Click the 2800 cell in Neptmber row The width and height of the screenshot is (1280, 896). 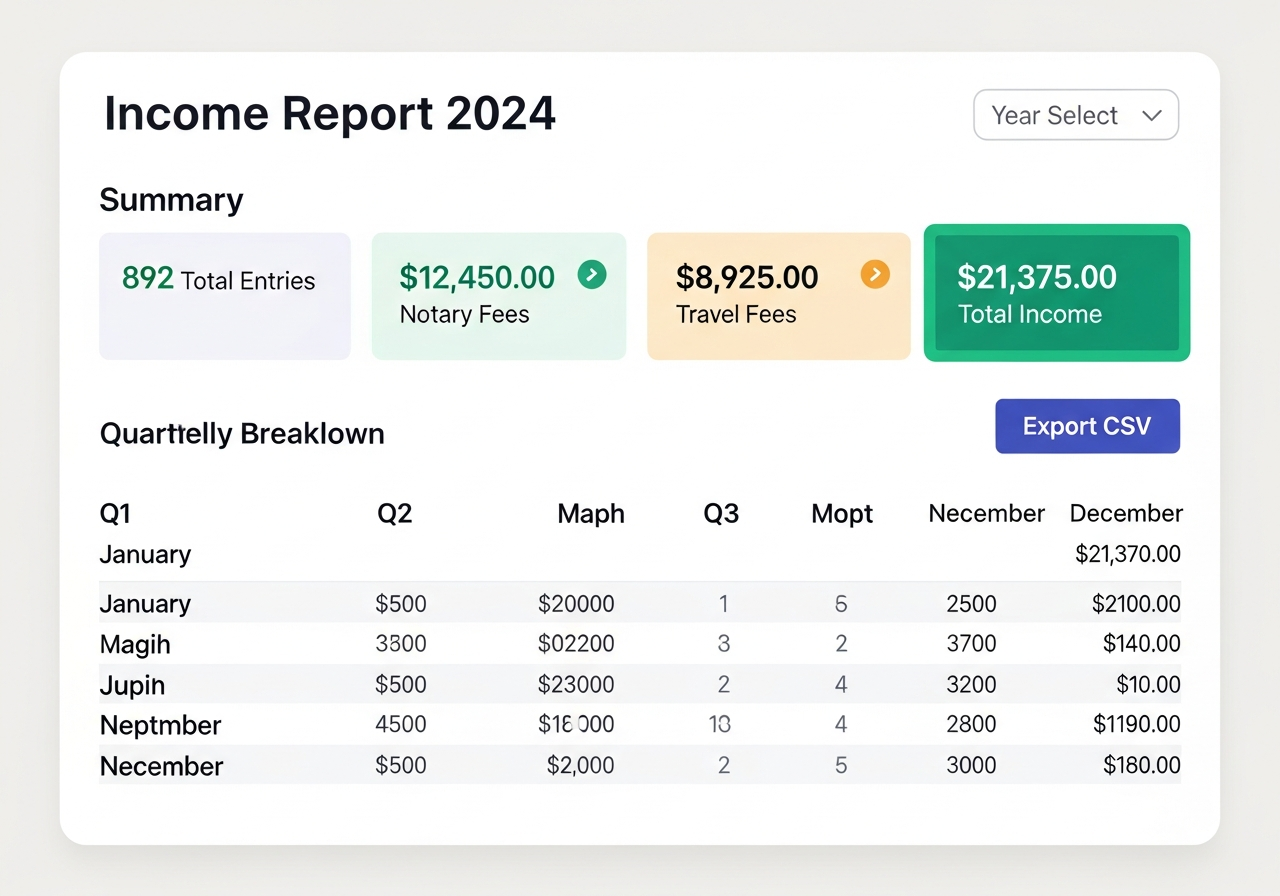(971, 724)
